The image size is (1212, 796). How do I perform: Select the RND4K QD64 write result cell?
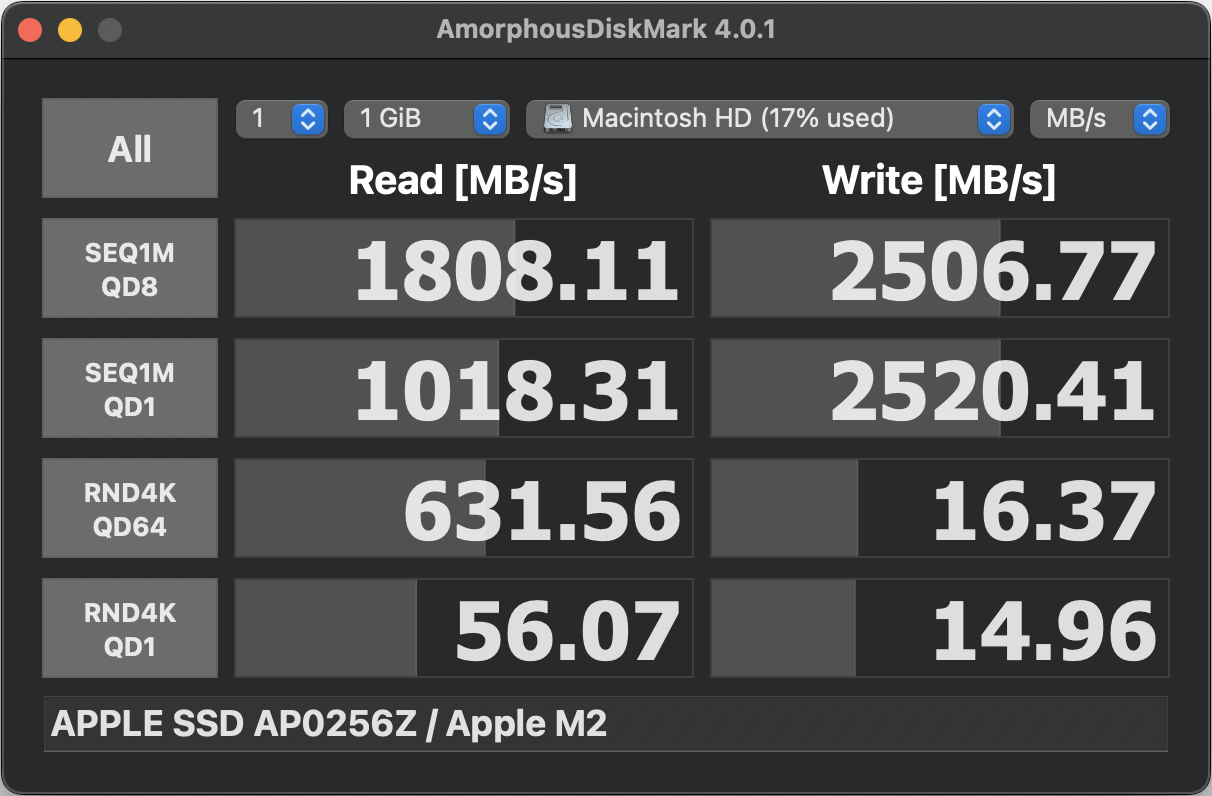point(940,507)
